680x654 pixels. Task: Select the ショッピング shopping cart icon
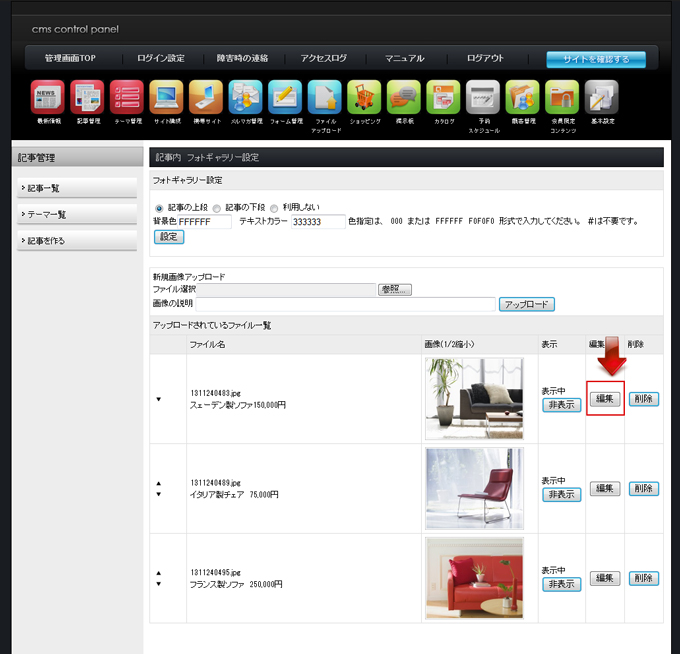tap(364, 98)
